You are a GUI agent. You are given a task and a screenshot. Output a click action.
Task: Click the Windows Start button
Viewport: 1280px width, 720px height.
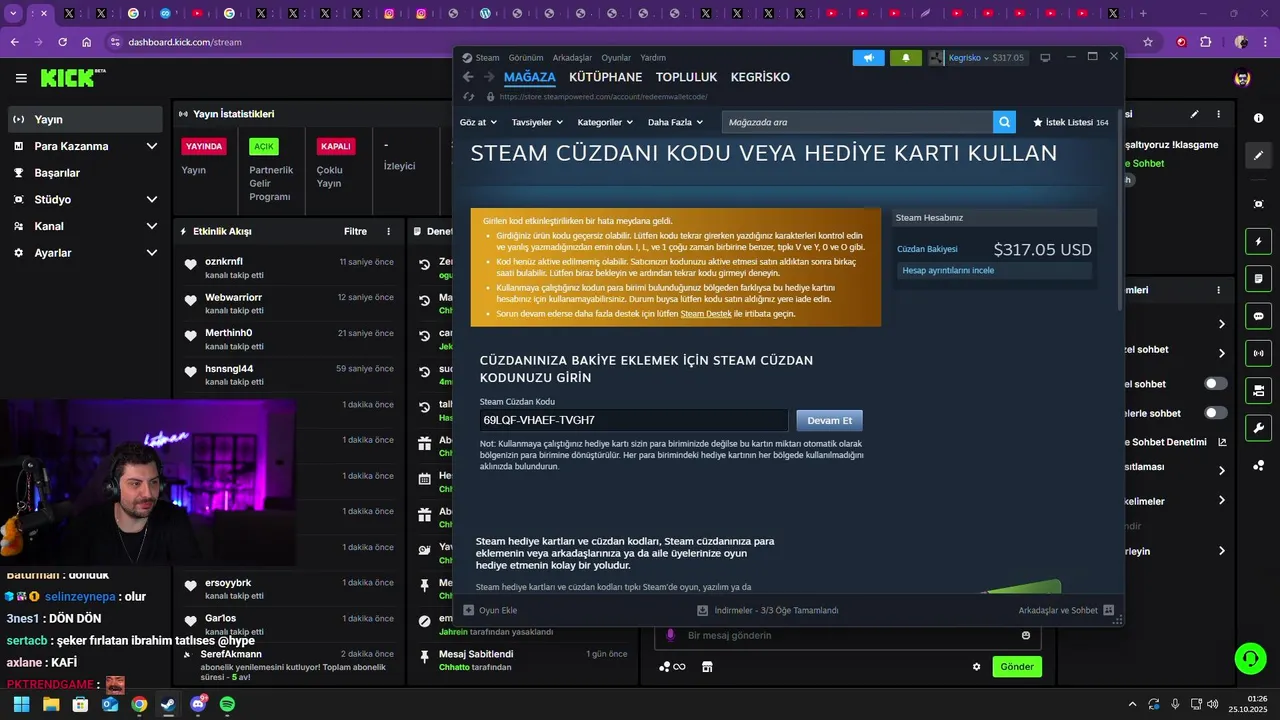click(21, 704)
